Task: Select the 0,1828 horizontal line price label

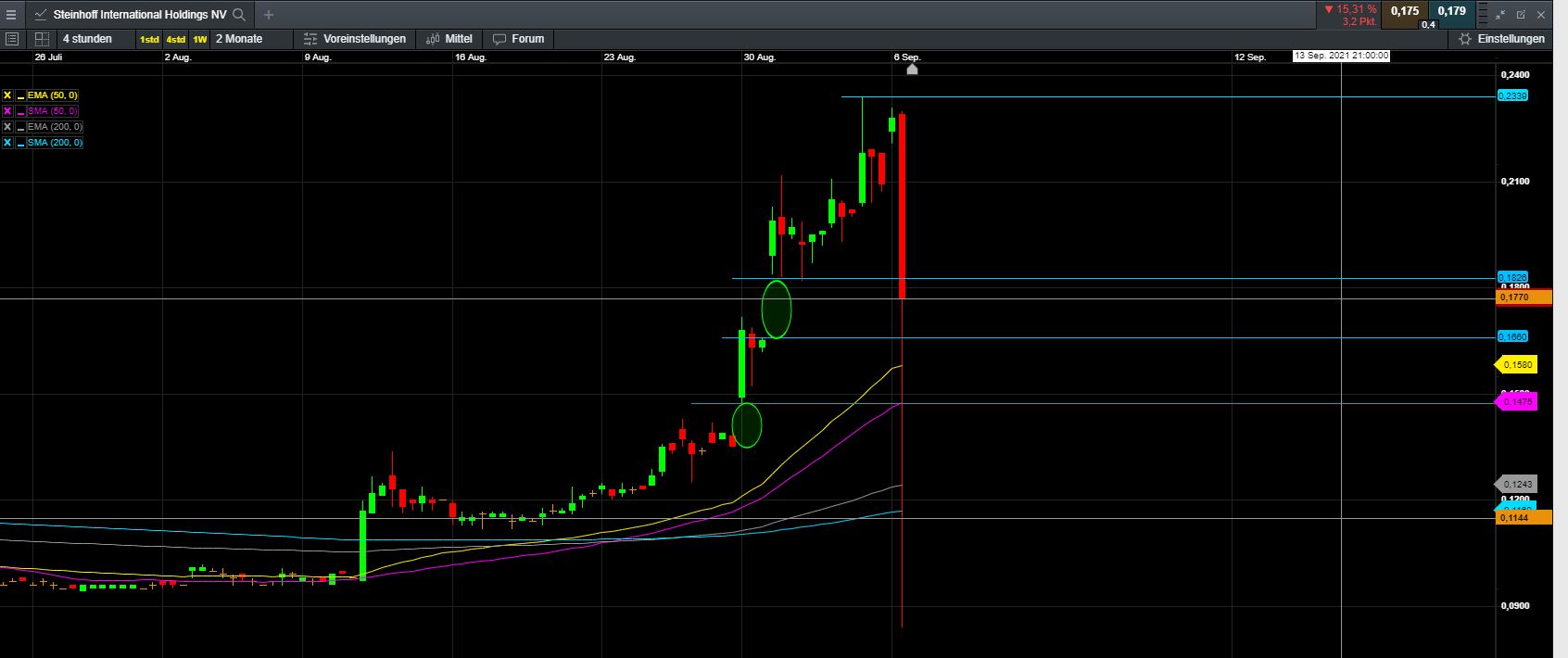Action: (x=1512, y=277)
